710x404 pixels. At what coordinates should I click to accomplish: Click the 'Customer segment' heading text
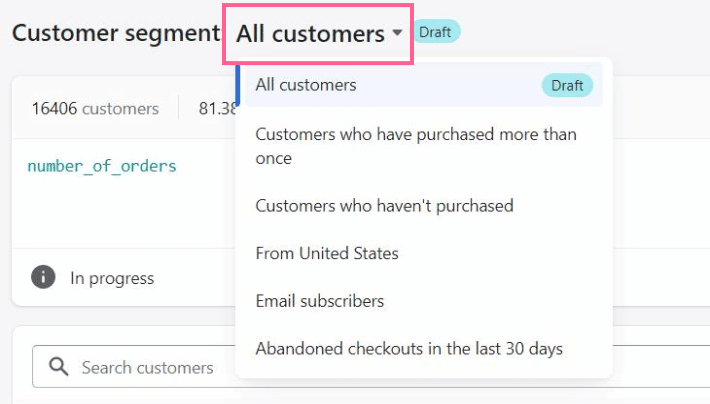[116, 33]
